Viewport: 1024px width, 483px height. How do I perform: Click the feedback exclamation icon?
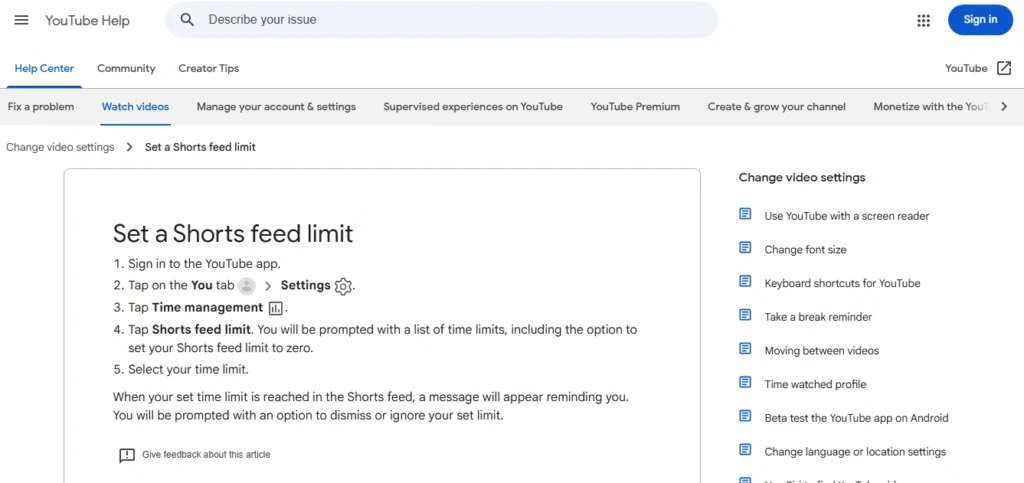click(127, 455)
